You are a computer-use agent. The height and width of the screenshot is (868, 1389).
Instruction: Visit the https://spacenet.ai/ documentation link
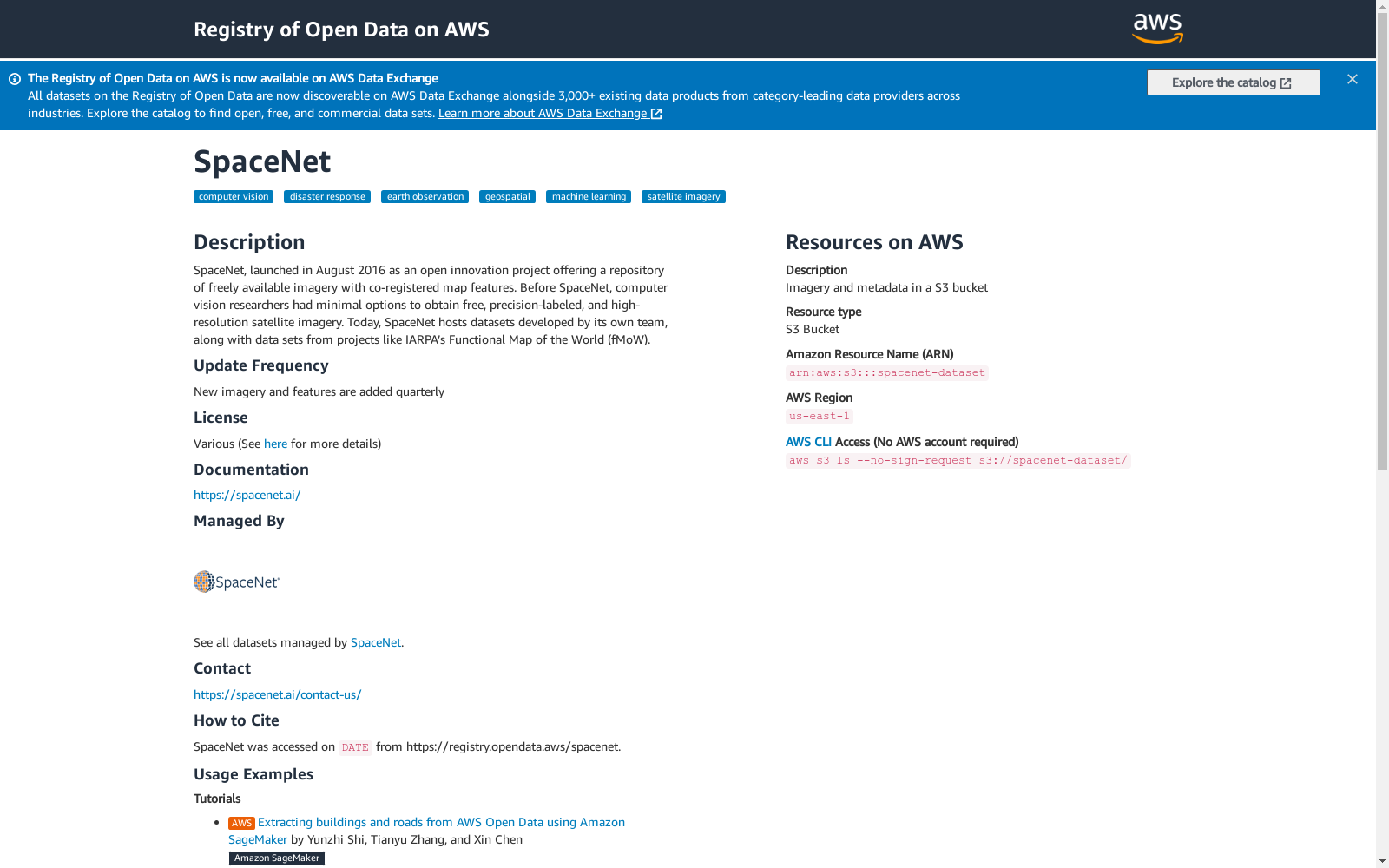pos(247,495)
